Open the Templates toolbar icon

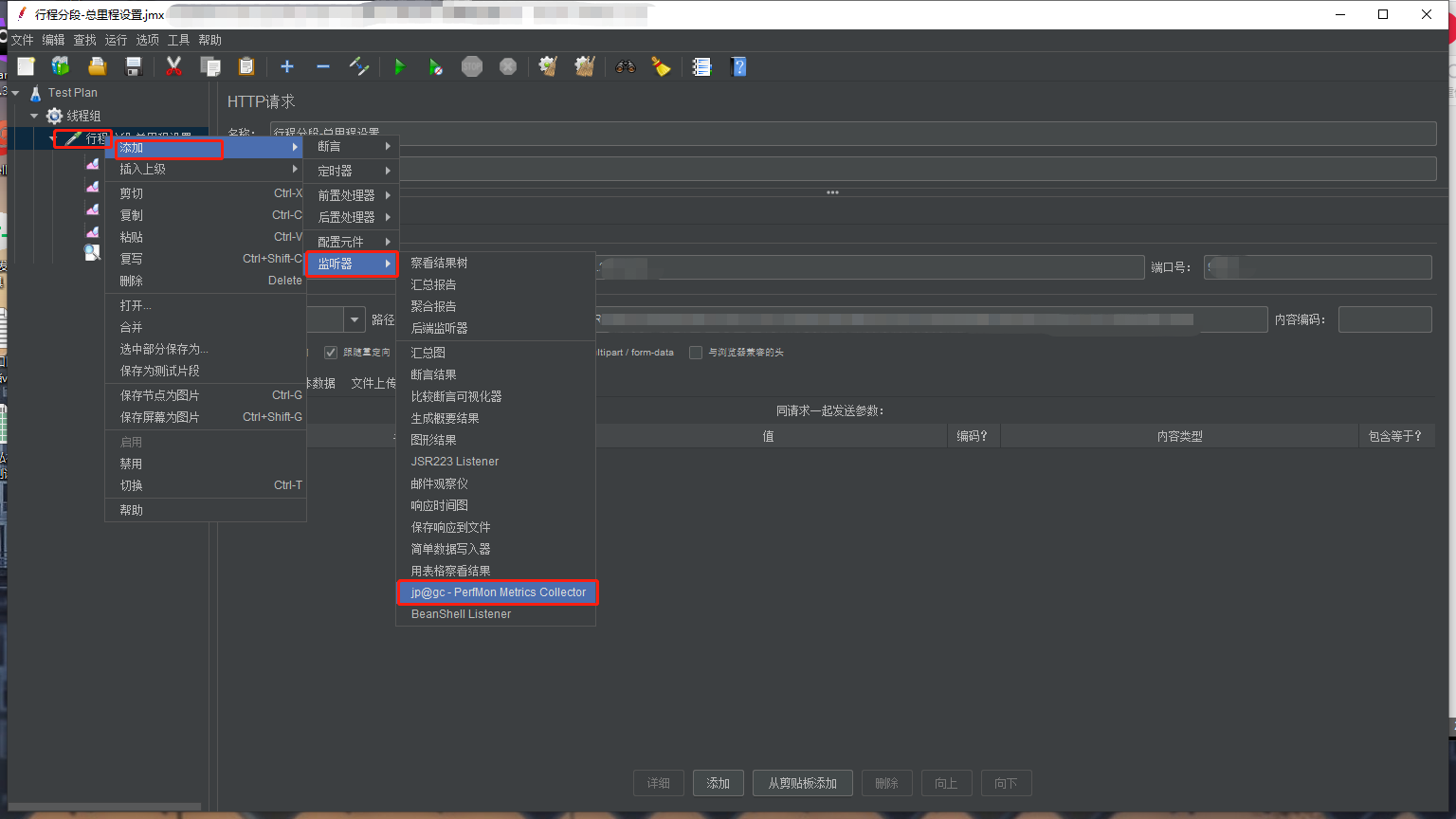tap(61, 66)
